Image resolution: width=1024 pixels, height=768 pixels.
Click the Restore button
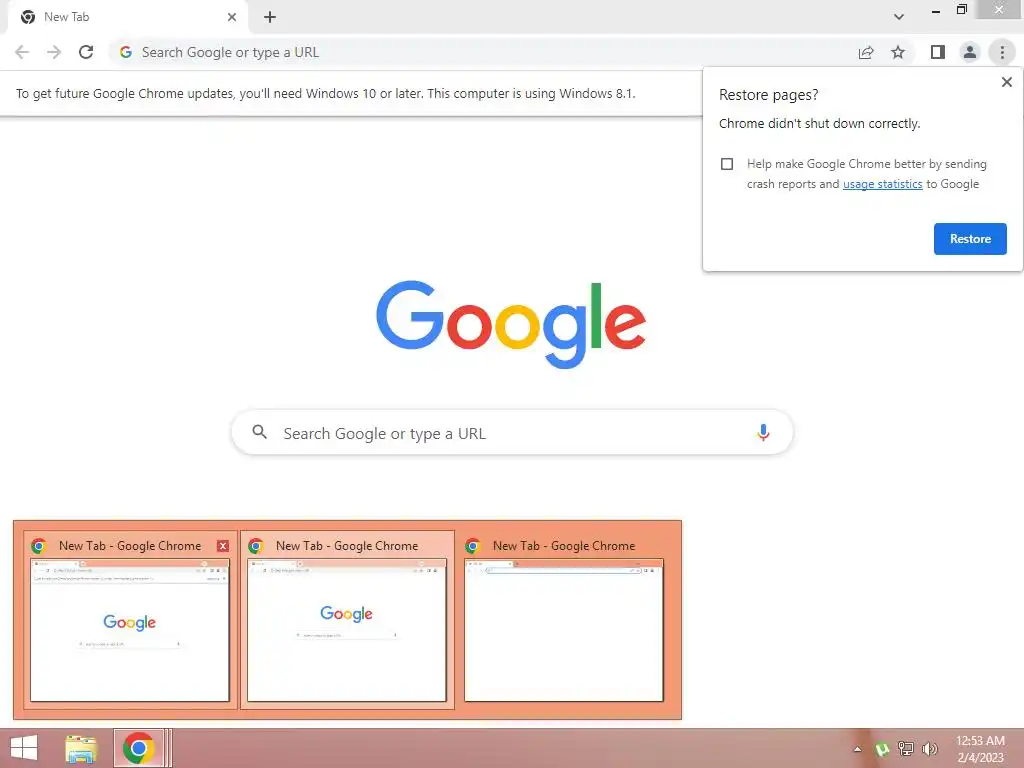tap(970, 239)
